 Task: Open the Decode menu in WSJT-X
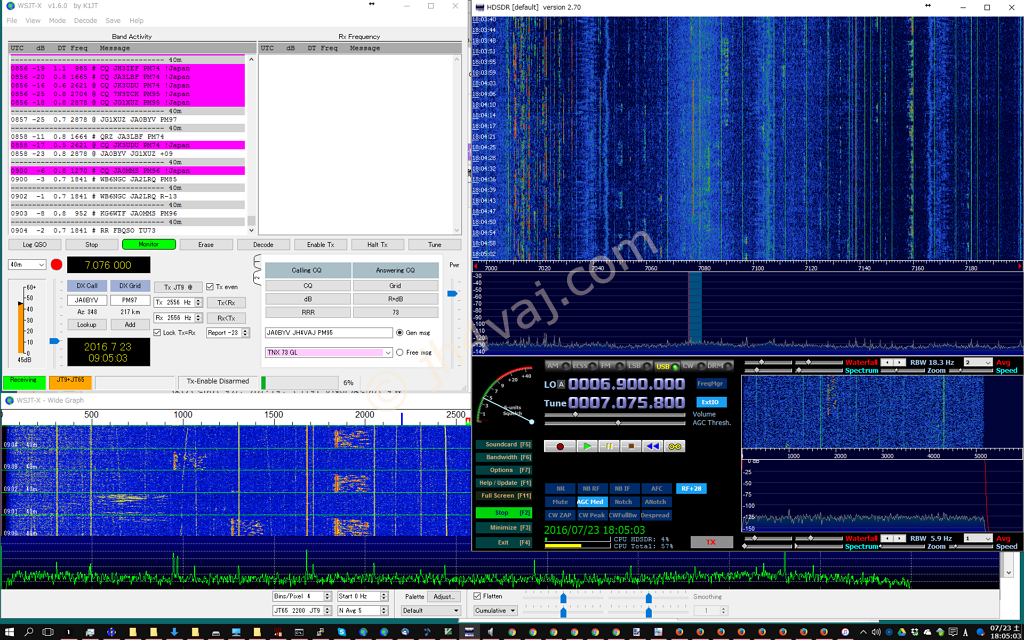[x=86, y=20]
